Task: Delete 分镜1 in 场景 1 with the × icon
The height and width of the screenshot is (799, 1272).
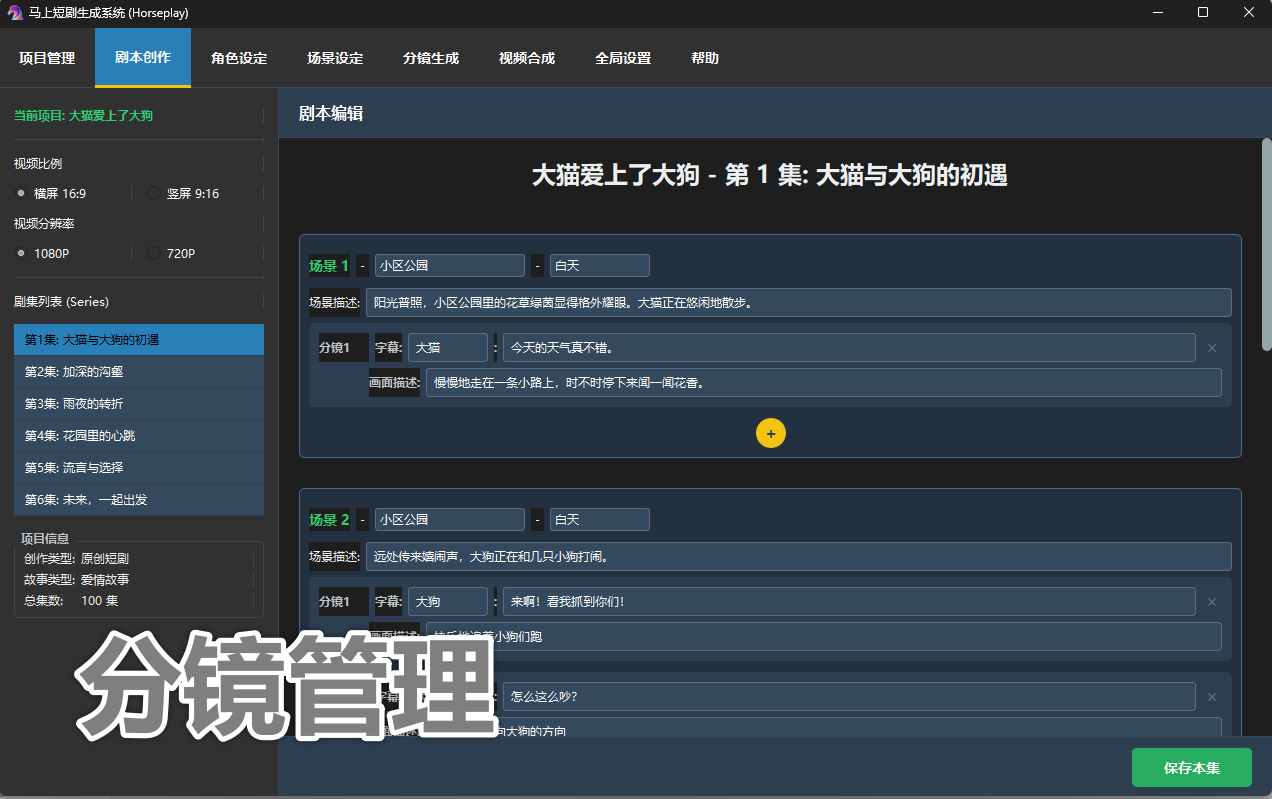Action: pos(1211,347)
